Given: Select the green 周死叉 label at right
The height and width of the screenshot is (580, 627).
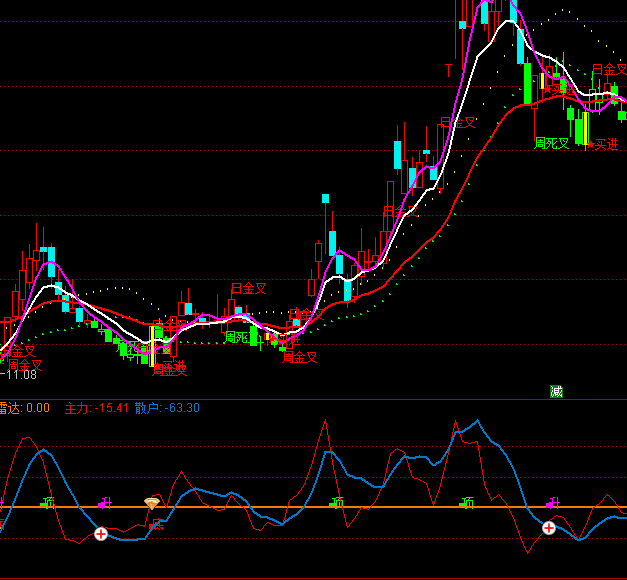Looking at the screenshot, I should click(x=551, y=143).
